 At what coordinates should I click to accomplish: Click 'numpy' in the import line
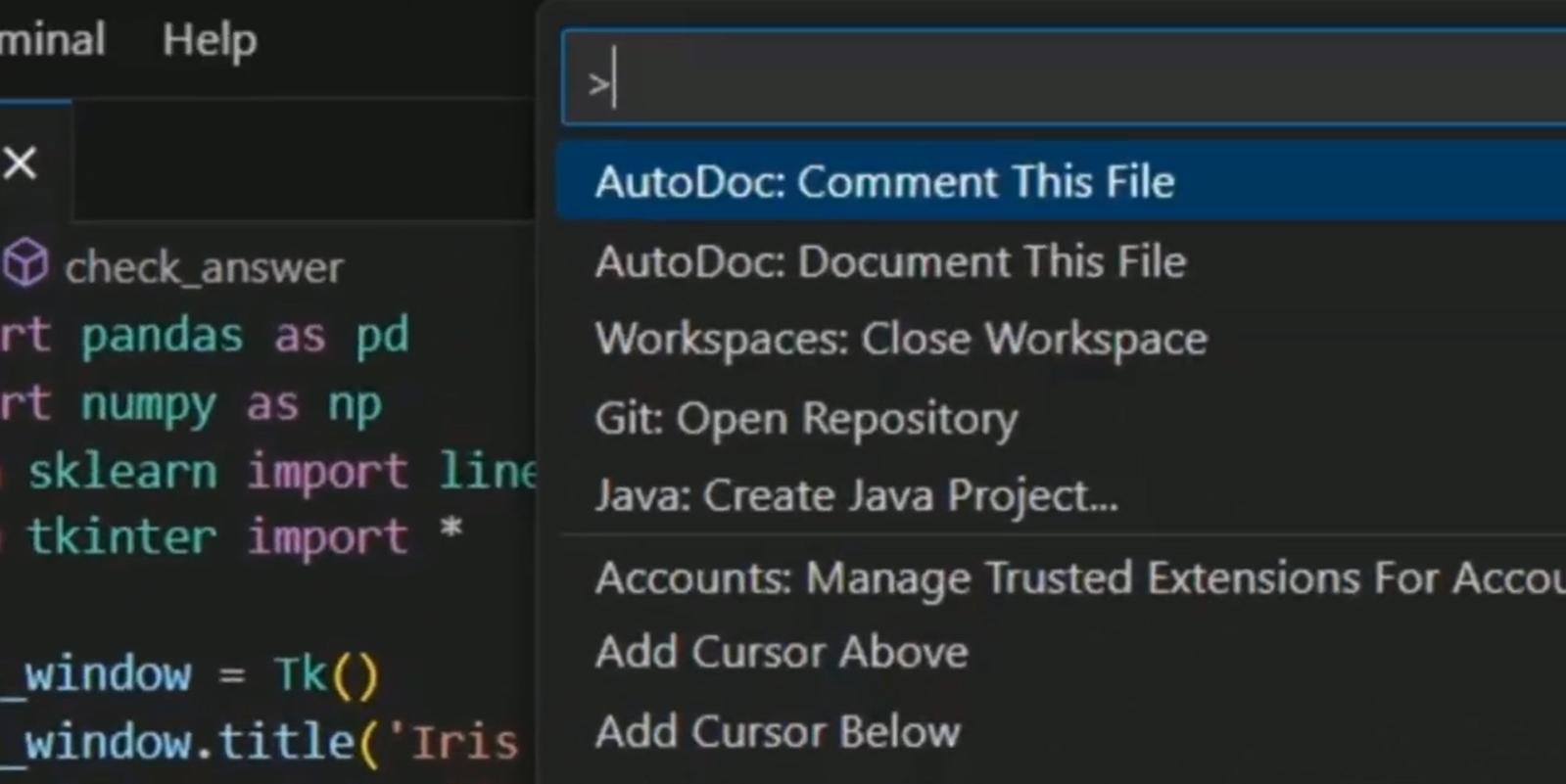point(148,404)
